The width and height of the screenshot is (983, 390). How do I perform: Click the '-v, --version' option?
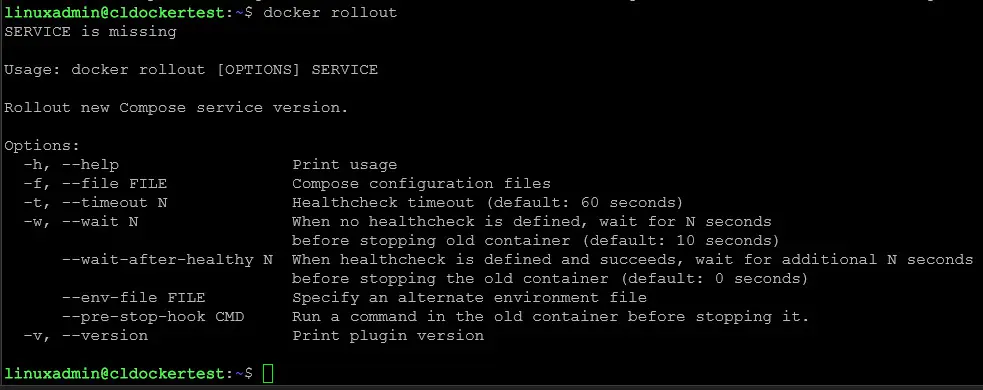coord(86,335)
